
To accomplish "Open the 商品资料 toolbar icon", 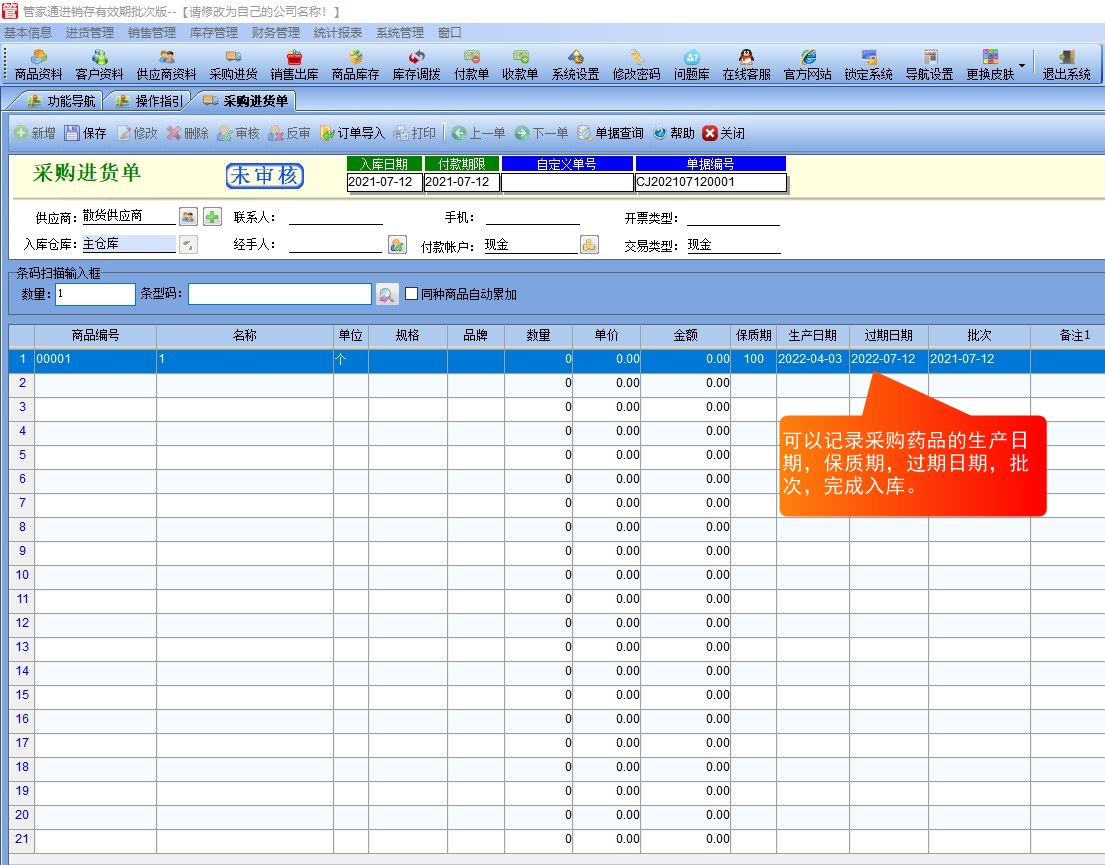I will click(x=38, y=65).
